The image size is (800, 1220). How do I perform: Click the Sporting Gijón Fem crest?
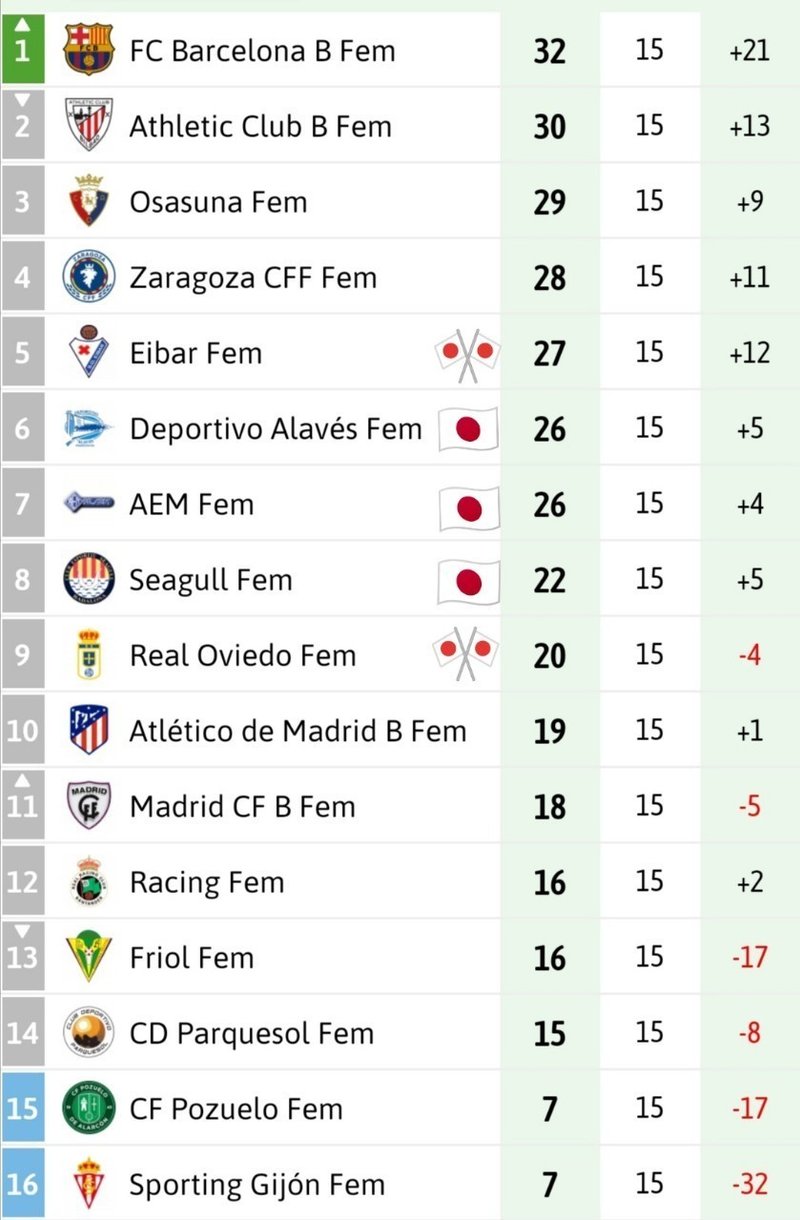pyautogui.click(x=89, y=1184)
